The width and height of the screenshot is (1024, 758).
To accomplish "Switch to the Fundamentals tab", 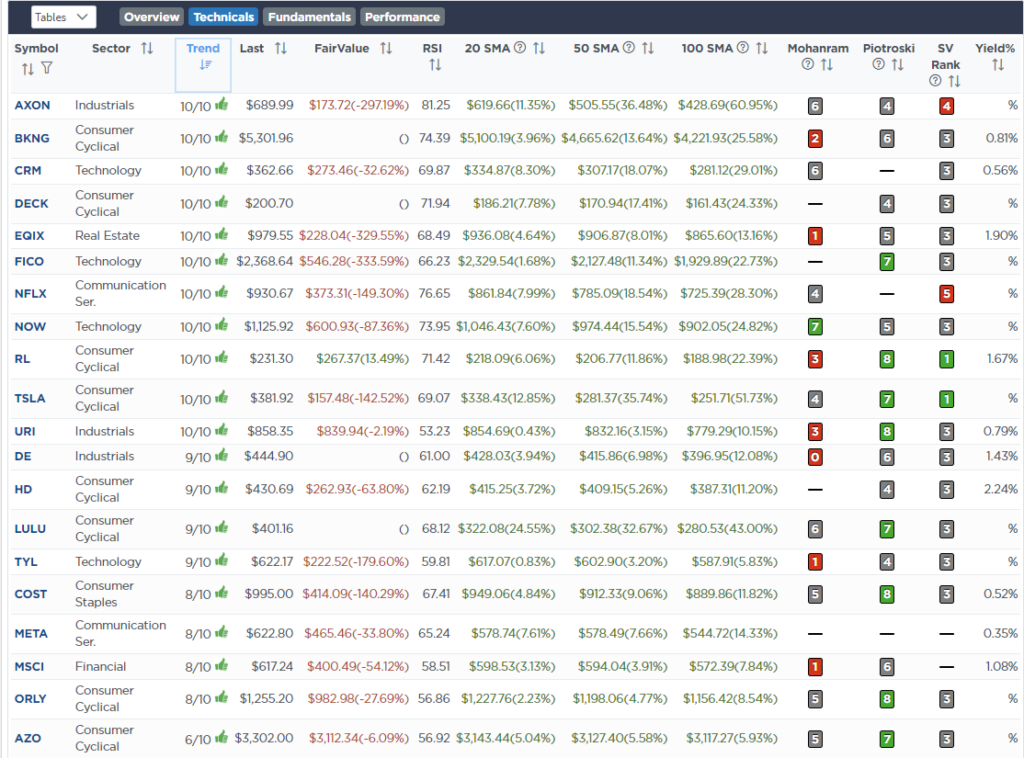I will tap(310, 17).
